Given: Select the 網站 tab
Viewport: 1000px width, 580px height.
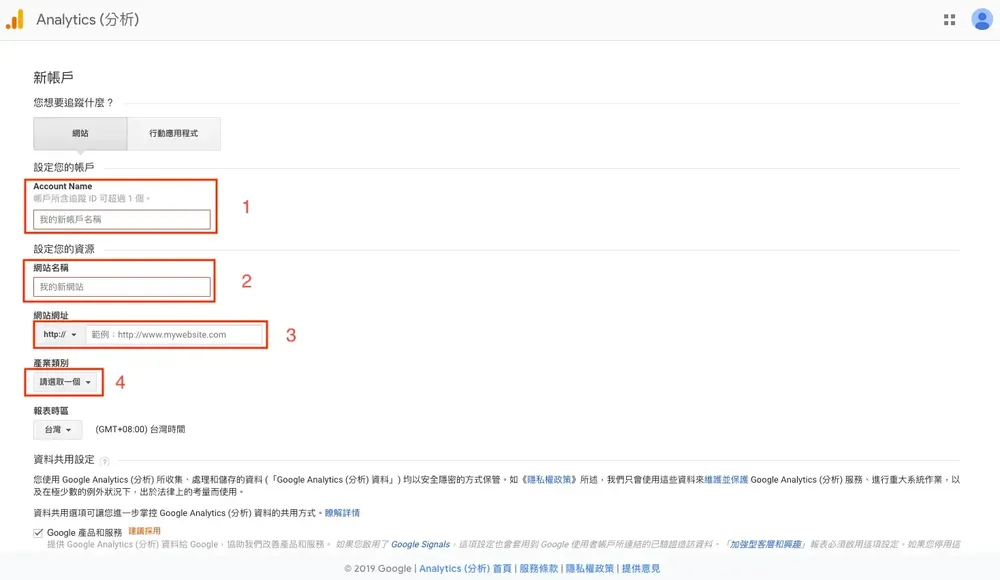Looking at the screenshot, I should click(80, 133).
